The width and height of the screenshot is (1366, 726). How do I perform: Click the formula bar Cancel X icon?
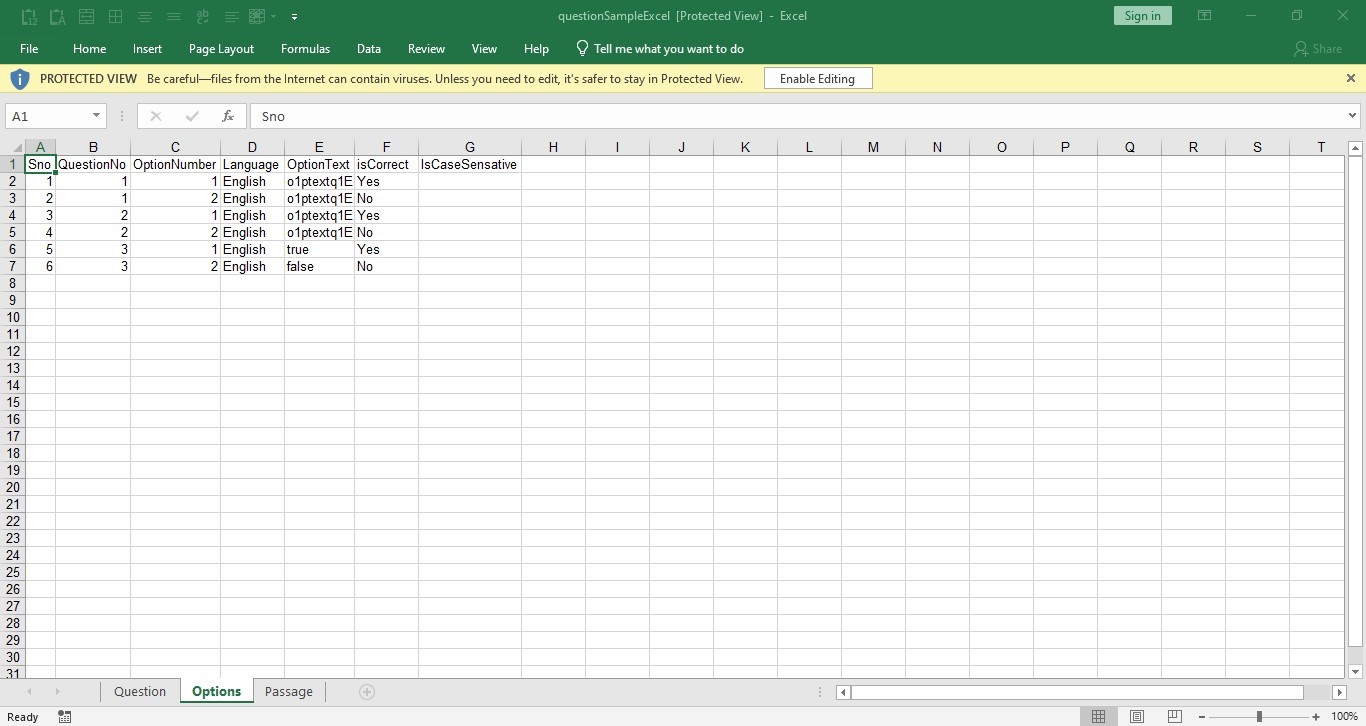point(155,116)
